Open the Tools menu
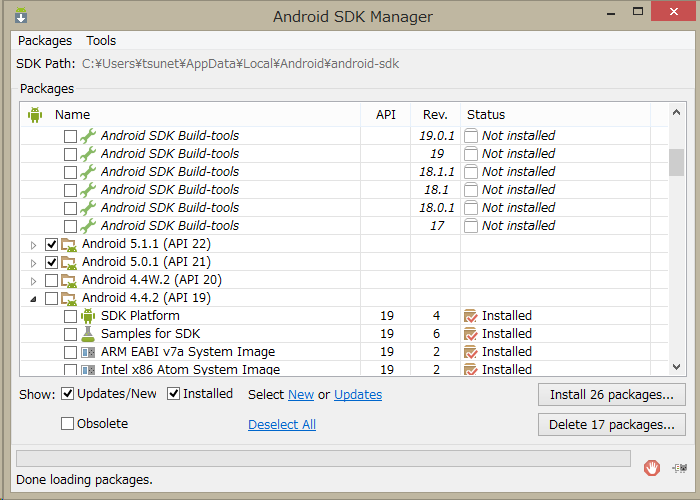 (x=101, y=41)
